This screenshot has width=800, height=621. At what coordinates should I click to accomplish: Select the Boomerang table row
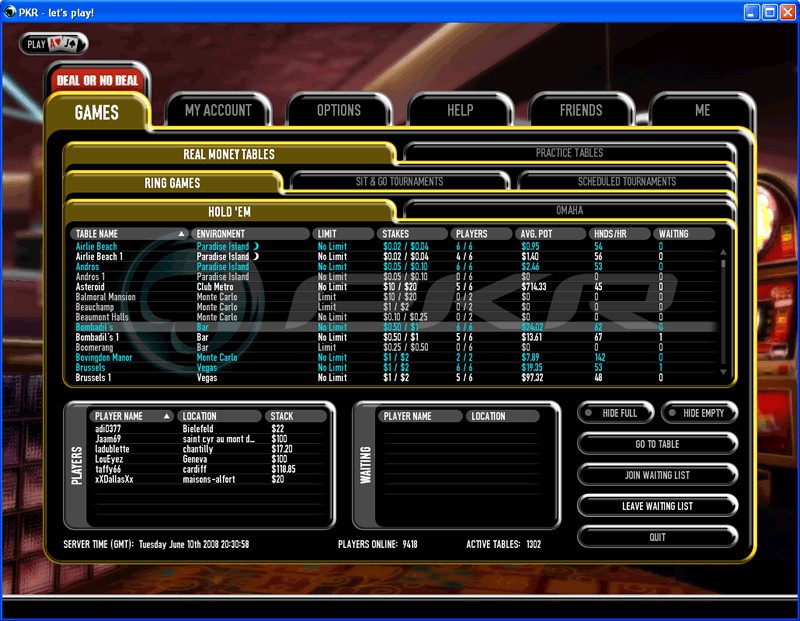[395, 347]
